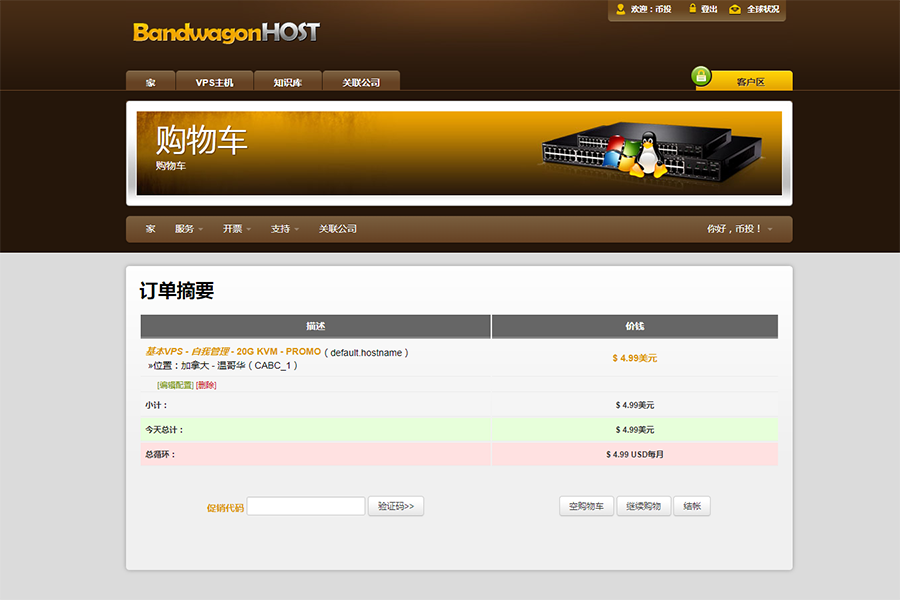
Task: Click the 订单摘要 heading
Action: (x=177, y=291)
